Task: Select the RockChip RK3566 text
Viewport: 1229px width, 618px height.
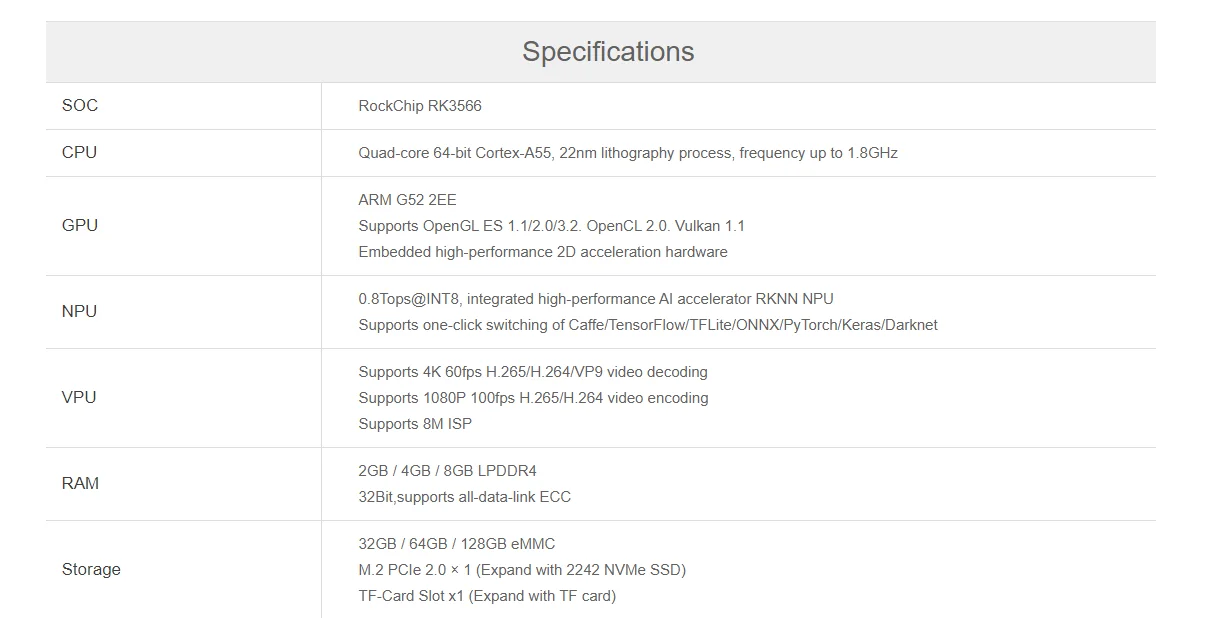Action: click(x=420, y=106)
